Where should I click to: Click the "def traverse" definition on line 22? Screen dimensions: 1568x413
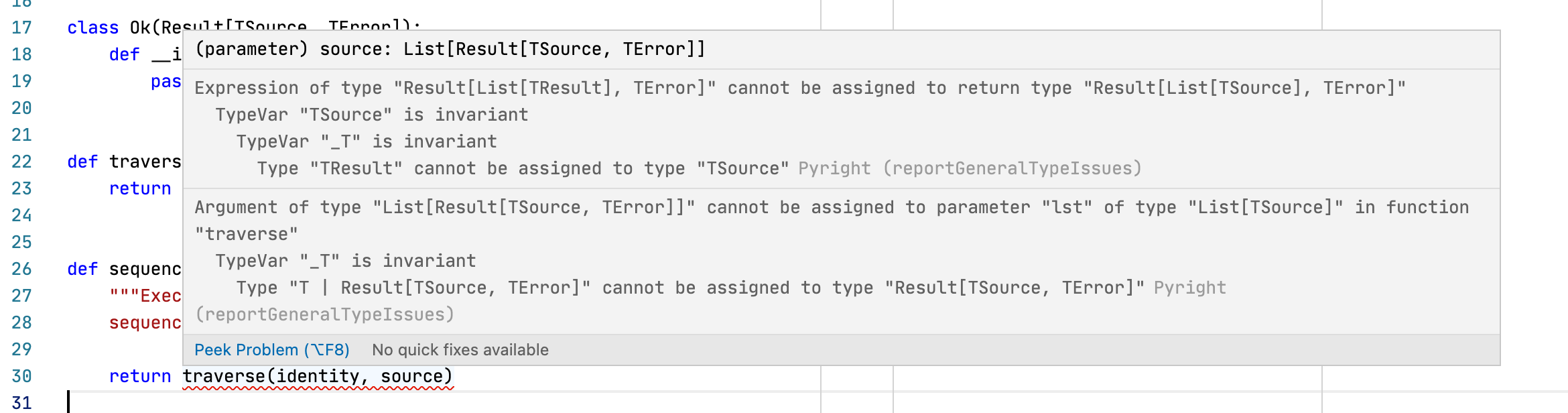[125, 162]
